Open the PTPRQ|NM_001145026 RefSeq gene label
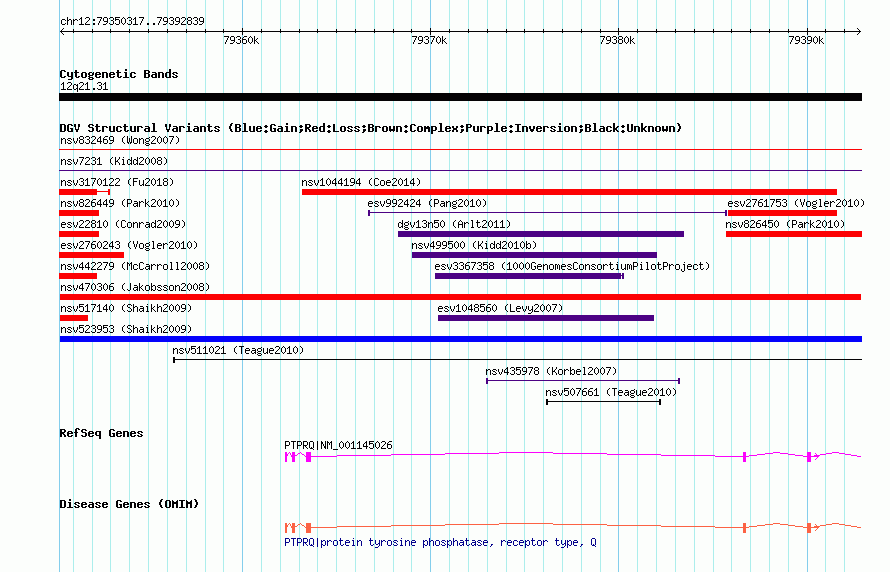Screen dimensions: 890x572 pyautogui.click(x=338, y=445)
